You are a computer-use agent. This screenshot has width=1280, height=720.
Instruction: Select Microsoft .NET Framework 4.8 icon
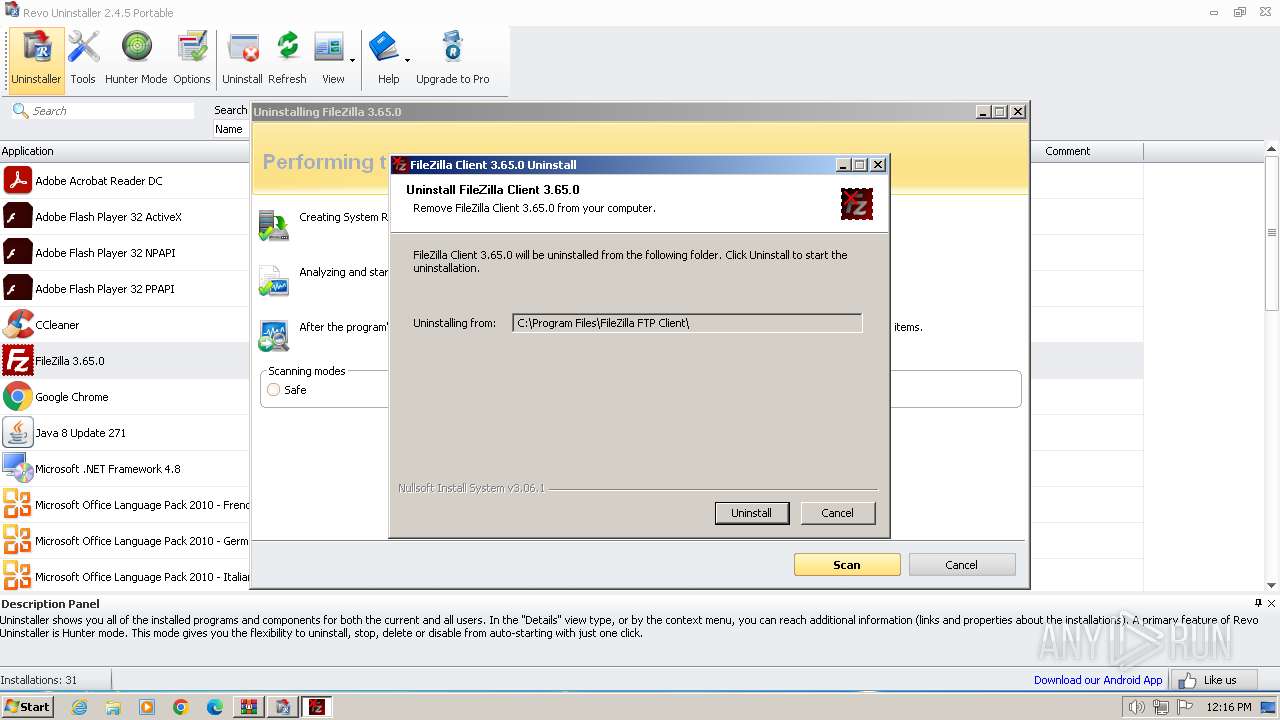tap(18, 469)
